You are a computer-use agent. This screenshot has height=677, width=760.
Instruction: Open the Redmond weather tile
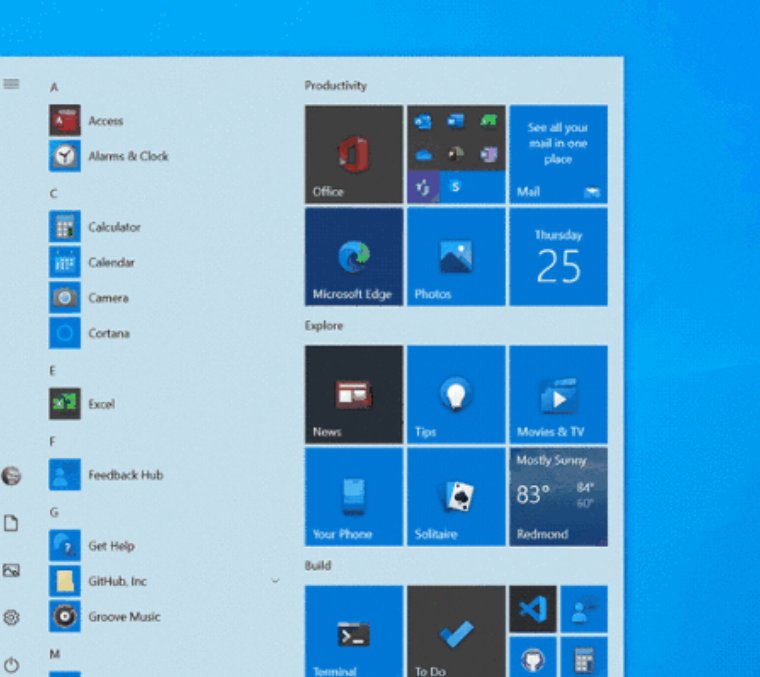coord(558,497)
